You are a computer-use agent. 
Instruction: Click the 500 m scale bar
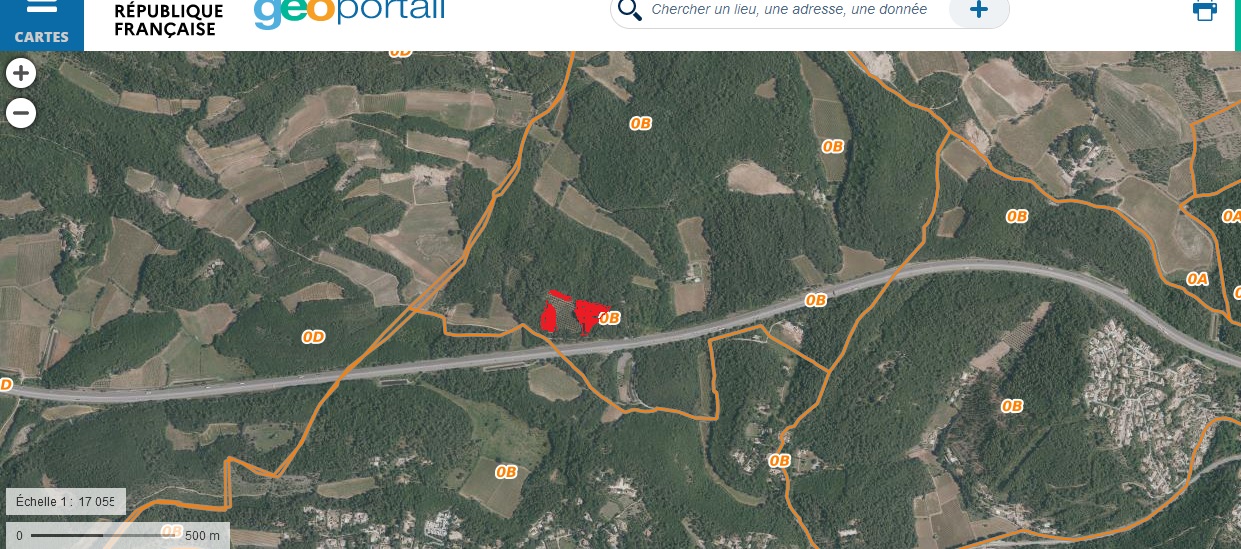[x=118, y=535]
